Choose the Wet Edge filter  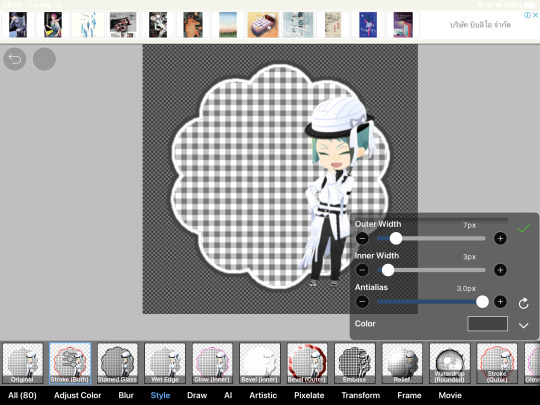[x=165, y=363]
